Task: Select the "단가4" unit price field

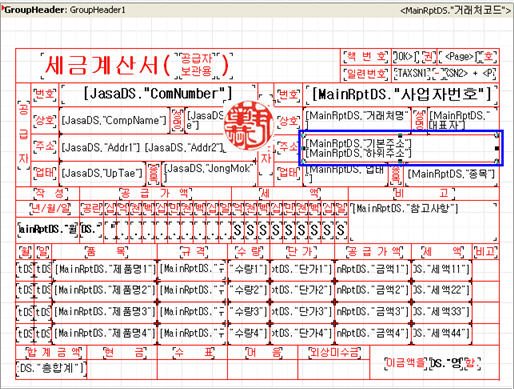Action: click(302, 333)
